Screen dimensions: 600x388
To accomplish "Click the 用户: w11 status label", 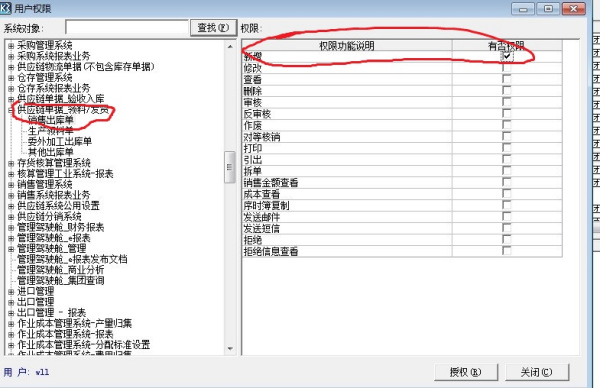I will (x=26, y=372).
